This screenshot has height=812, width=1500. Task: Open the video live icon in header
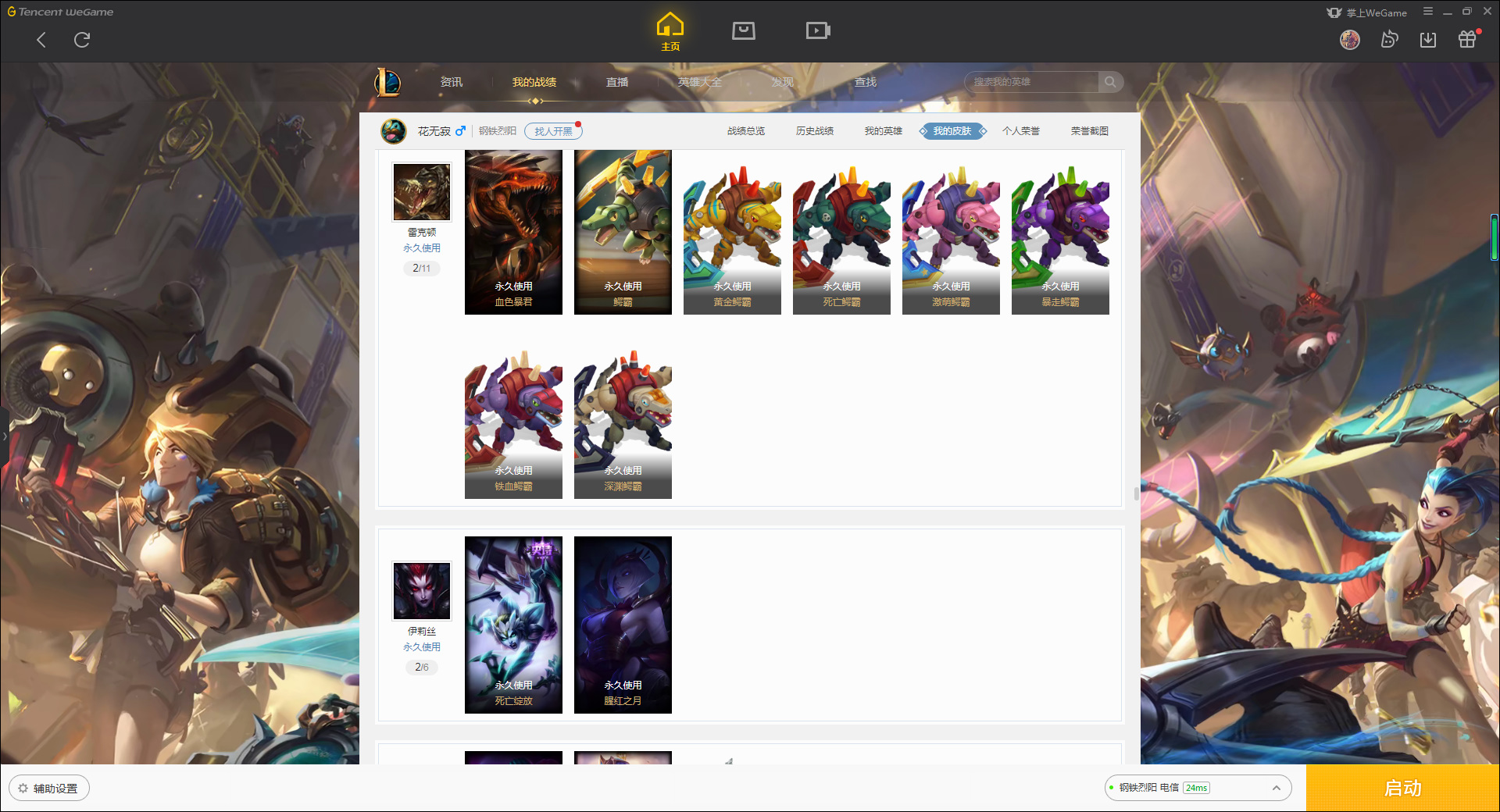tap(818, 30)
